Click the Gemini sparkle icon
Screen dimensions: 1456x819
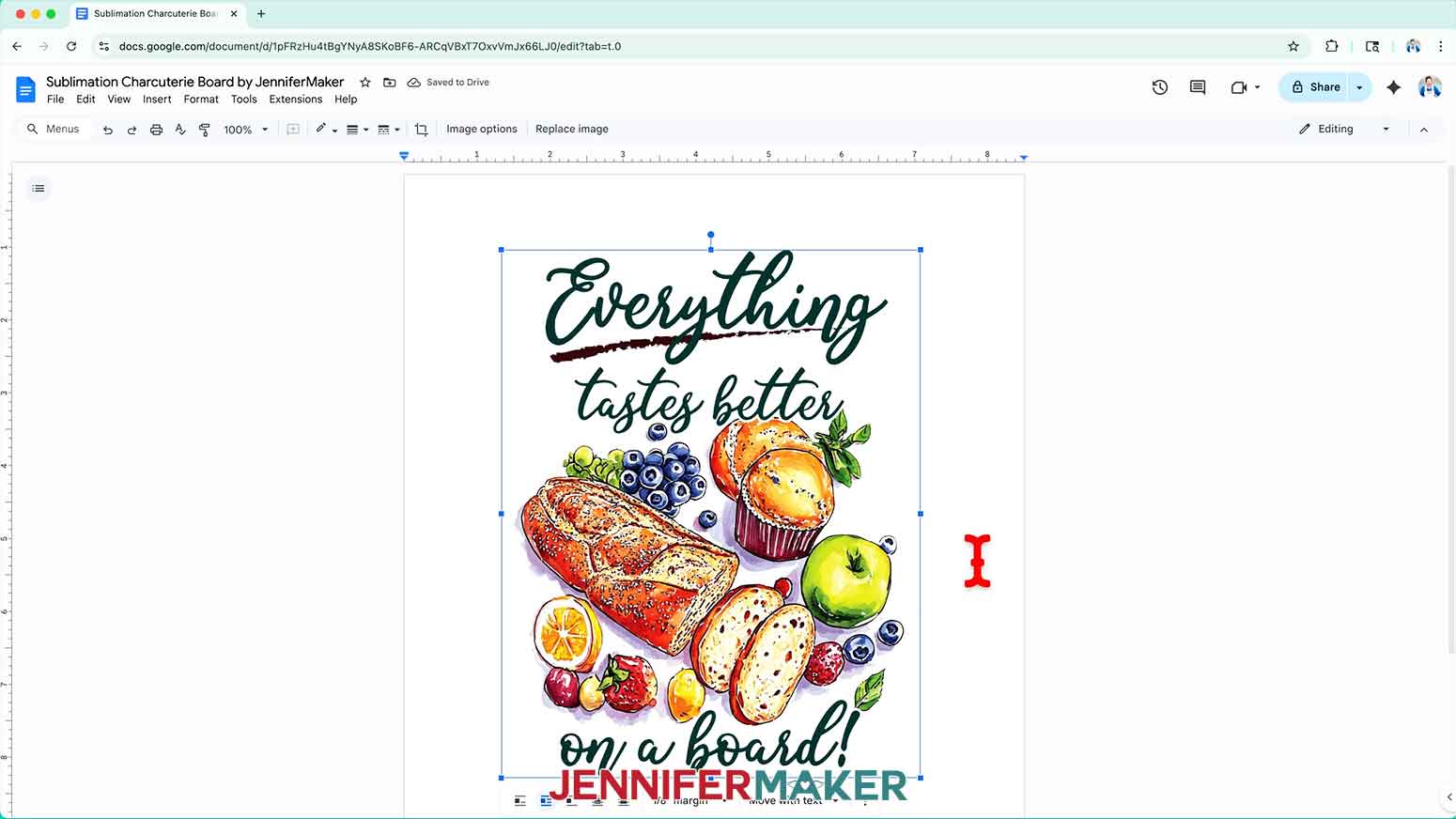pyautogui.click(x=1394, y=87)
